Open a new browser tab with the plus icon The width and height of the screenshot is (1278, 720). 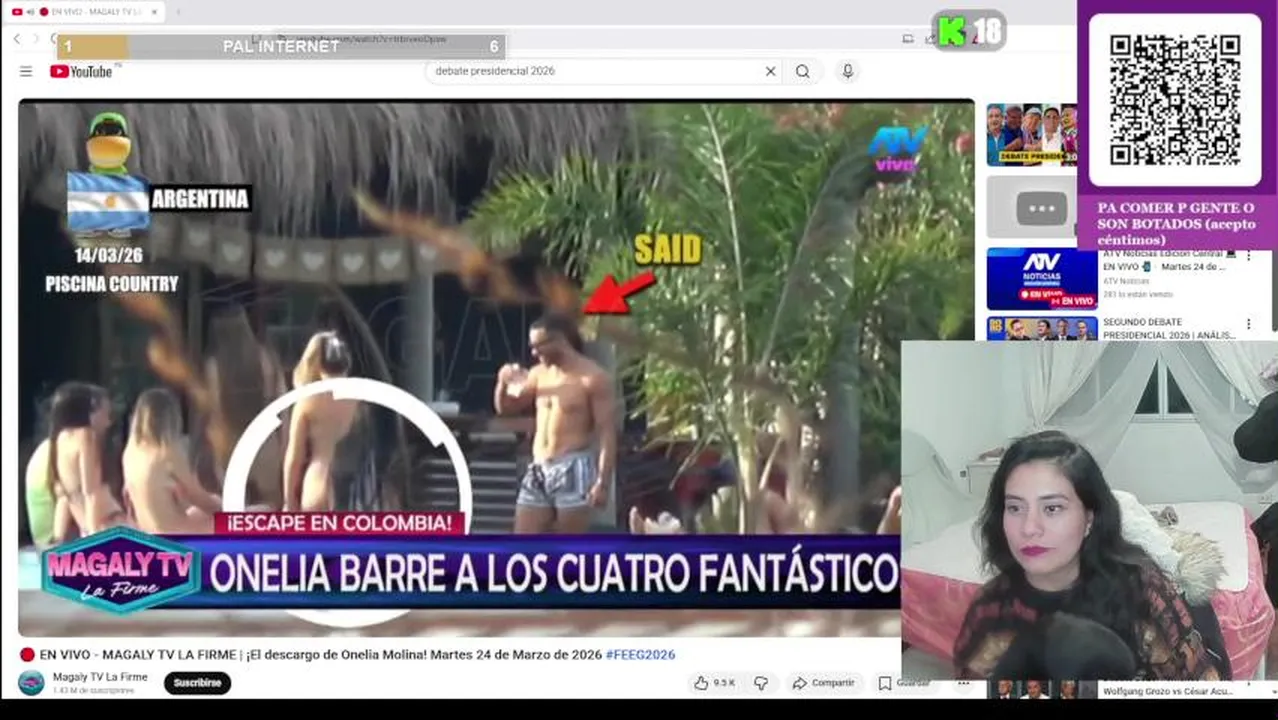click(x=178, y=12)
